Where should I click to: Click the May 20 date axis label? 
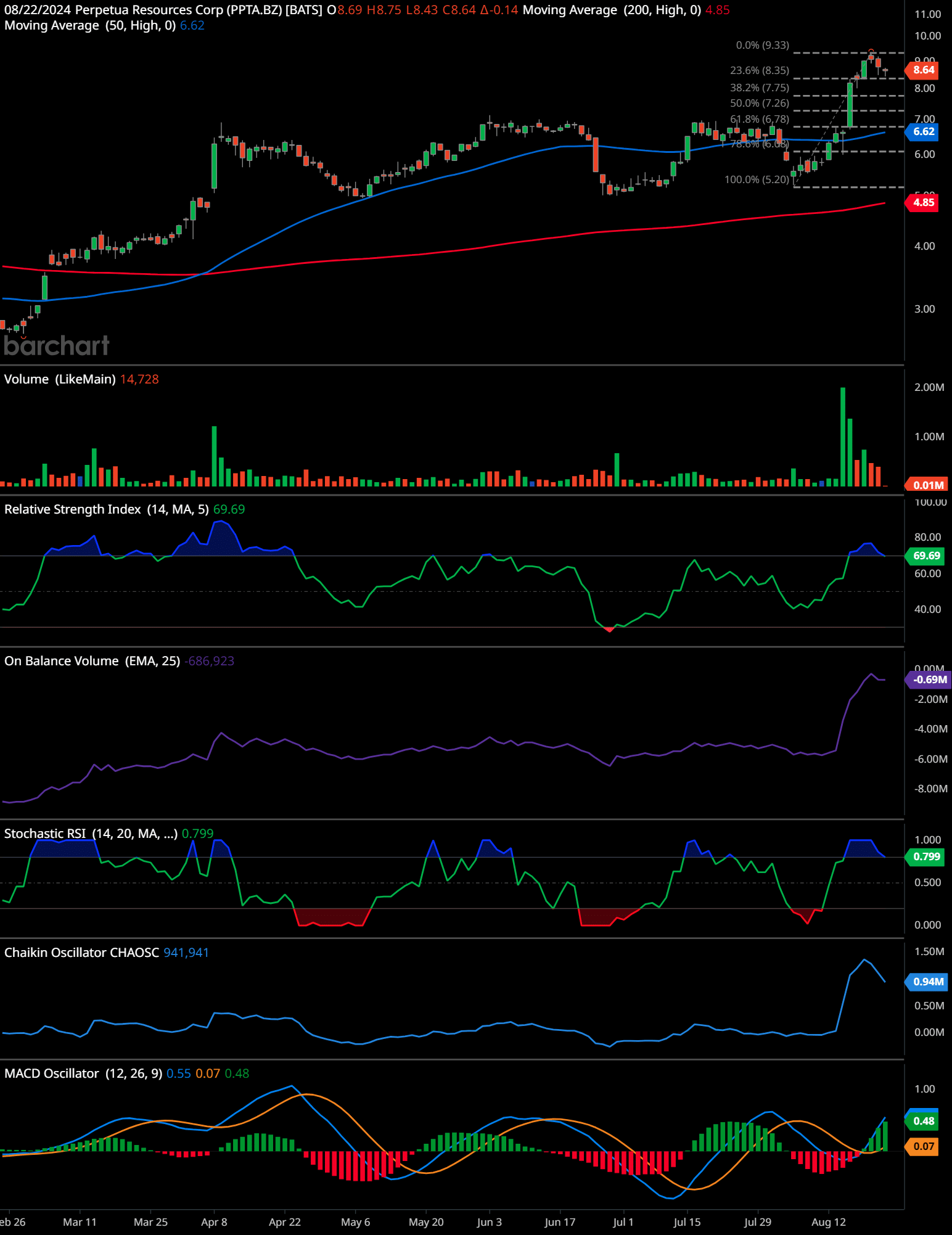(x=426, y=1223)
